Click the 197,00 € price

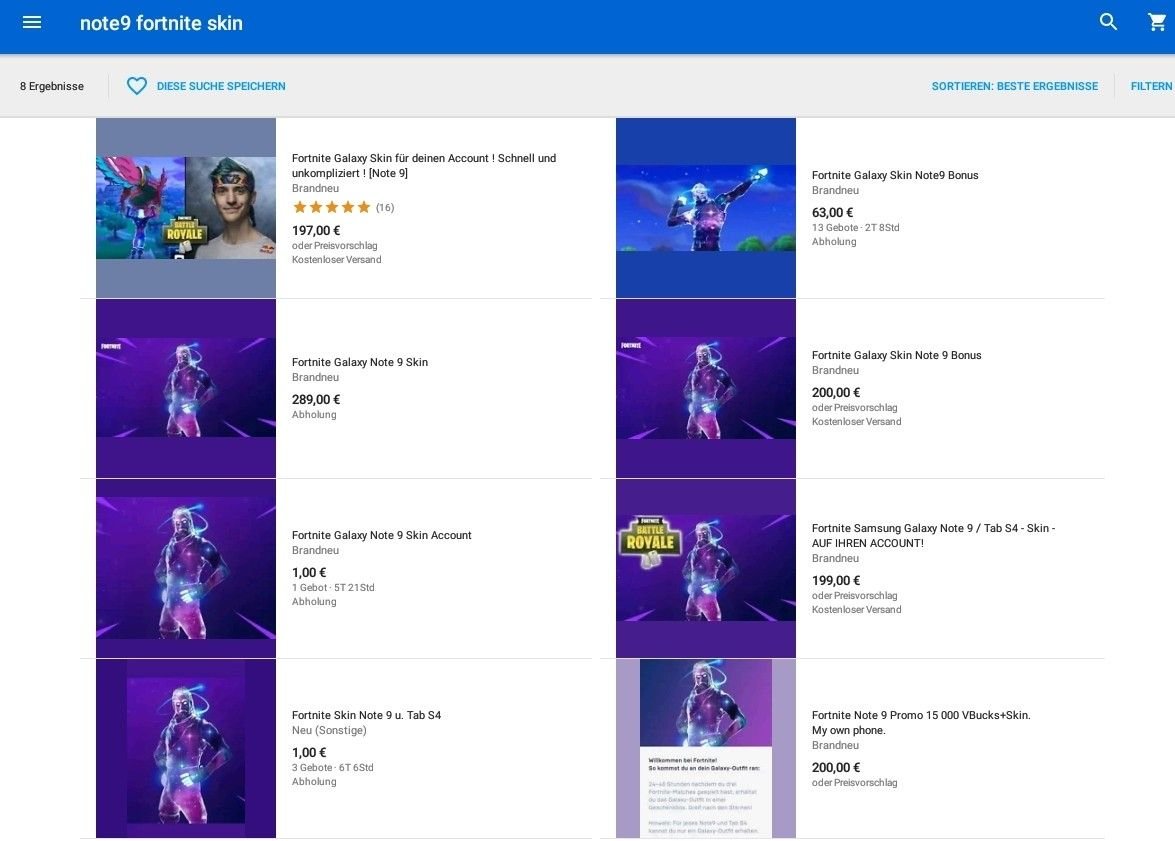coord(316,231)
